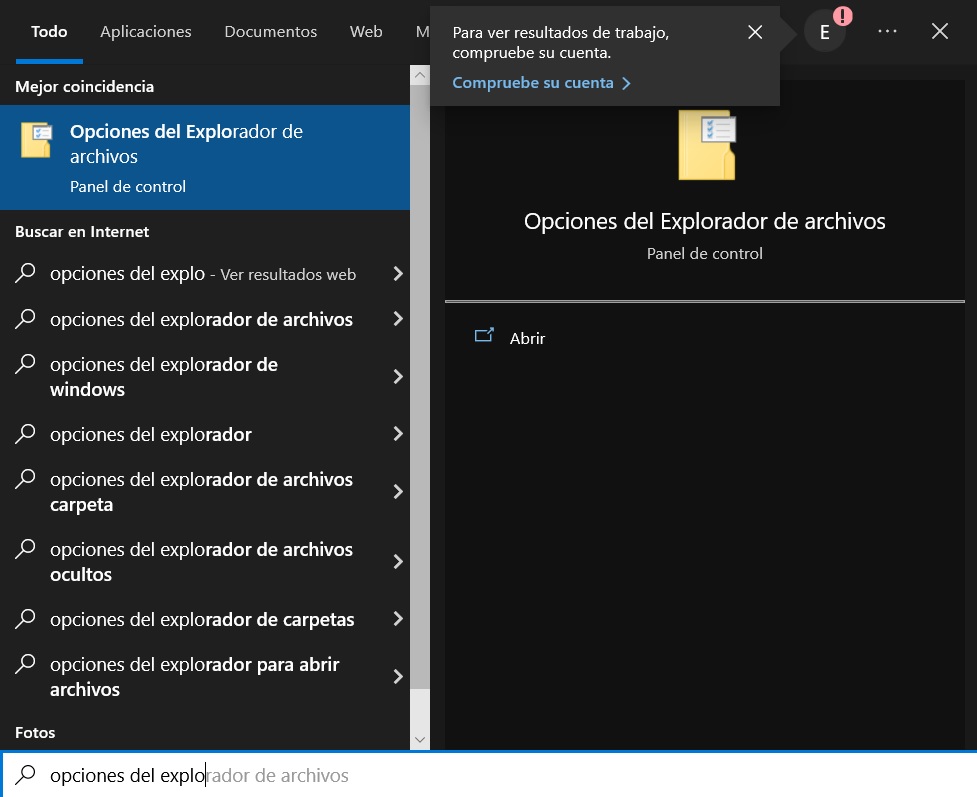Image resolution: width=977 pixels, height=797 pixels.
Task: Select suggestion 'opciones del explorador de carpetas'
Action: [x=205, y=619]
